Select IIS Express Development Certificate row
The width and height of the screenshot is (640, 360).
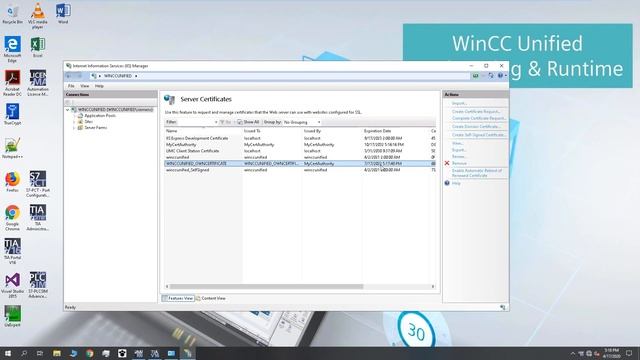click(300, 138)
